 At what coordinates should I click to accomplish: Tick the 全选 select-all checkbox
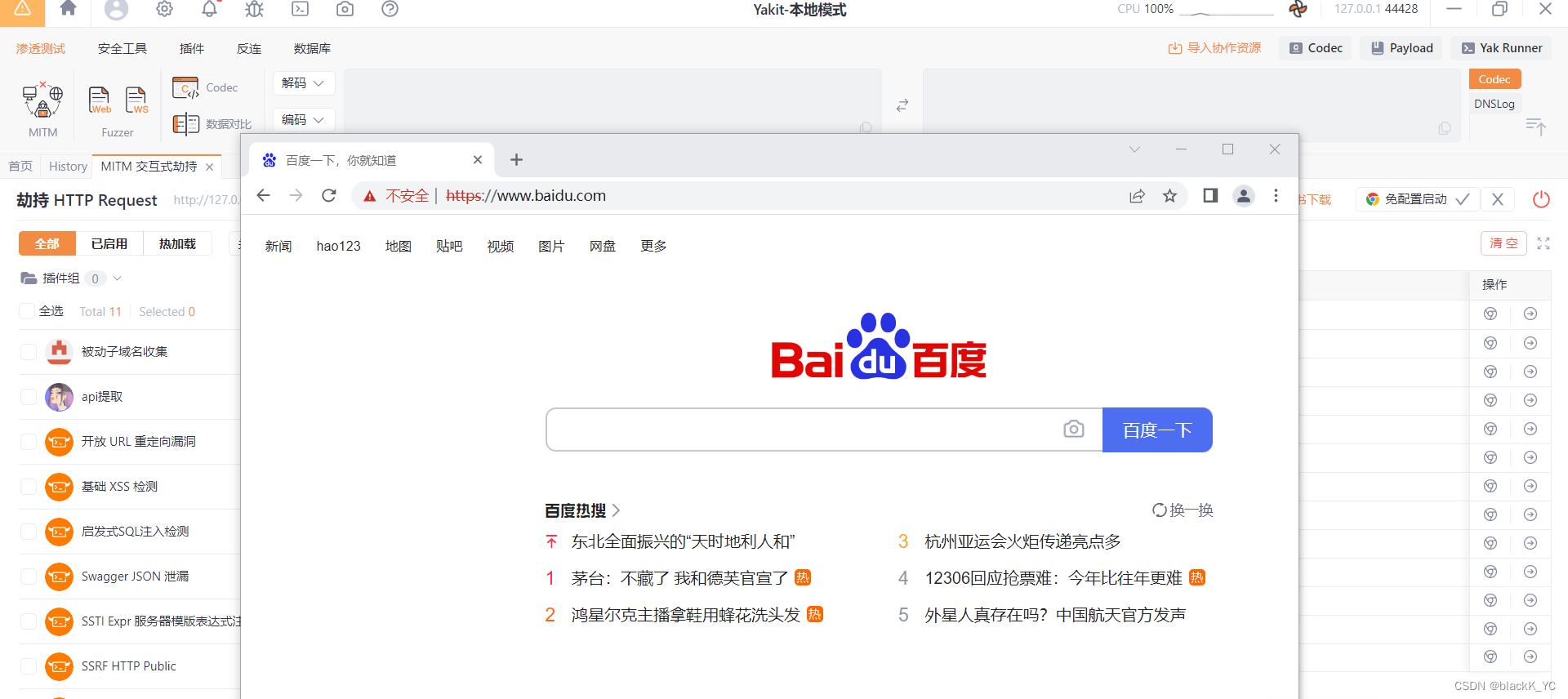[27, 311]
